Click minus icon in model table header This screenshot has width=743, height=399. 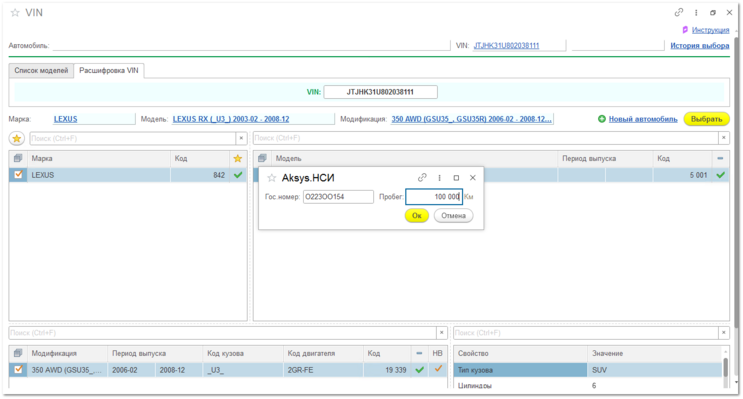pyautogui.click(x=720, y=158)
